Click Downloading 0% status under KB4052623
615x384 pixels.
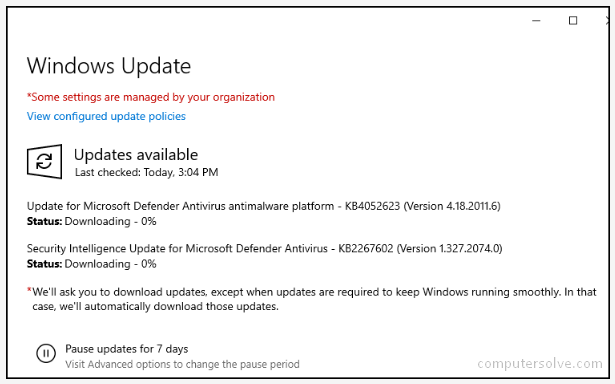110,222
